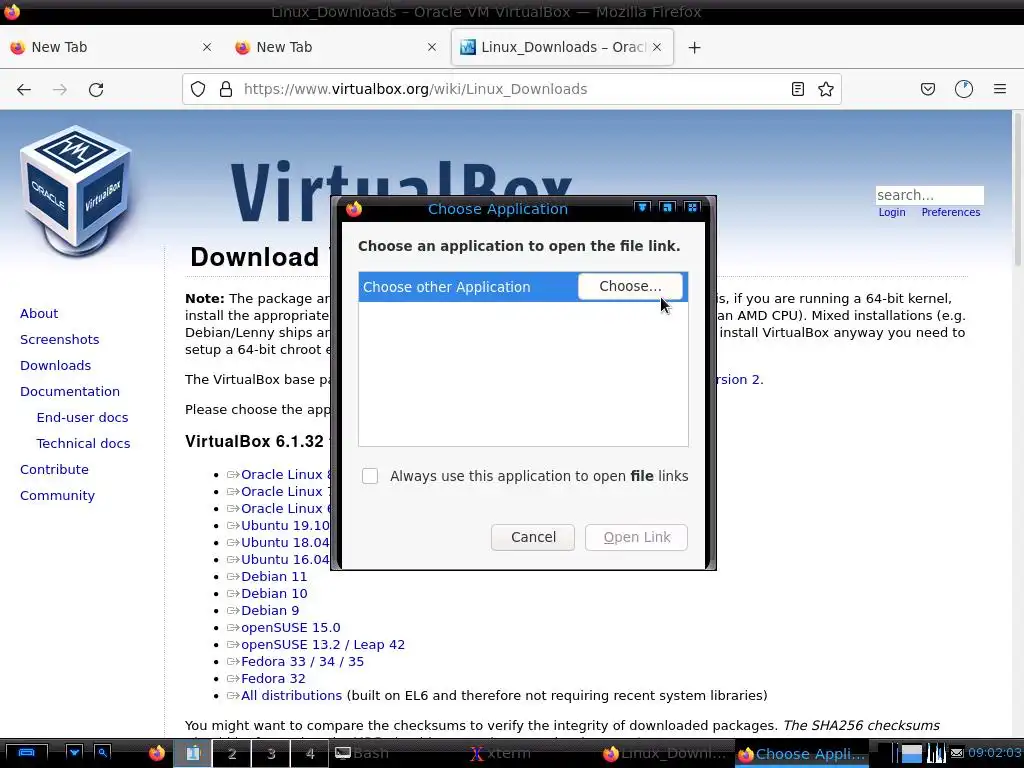Click the Firefox launcher in the taskbar
The width and height of the screenshot is (1024, 768).
coord(157,754)
